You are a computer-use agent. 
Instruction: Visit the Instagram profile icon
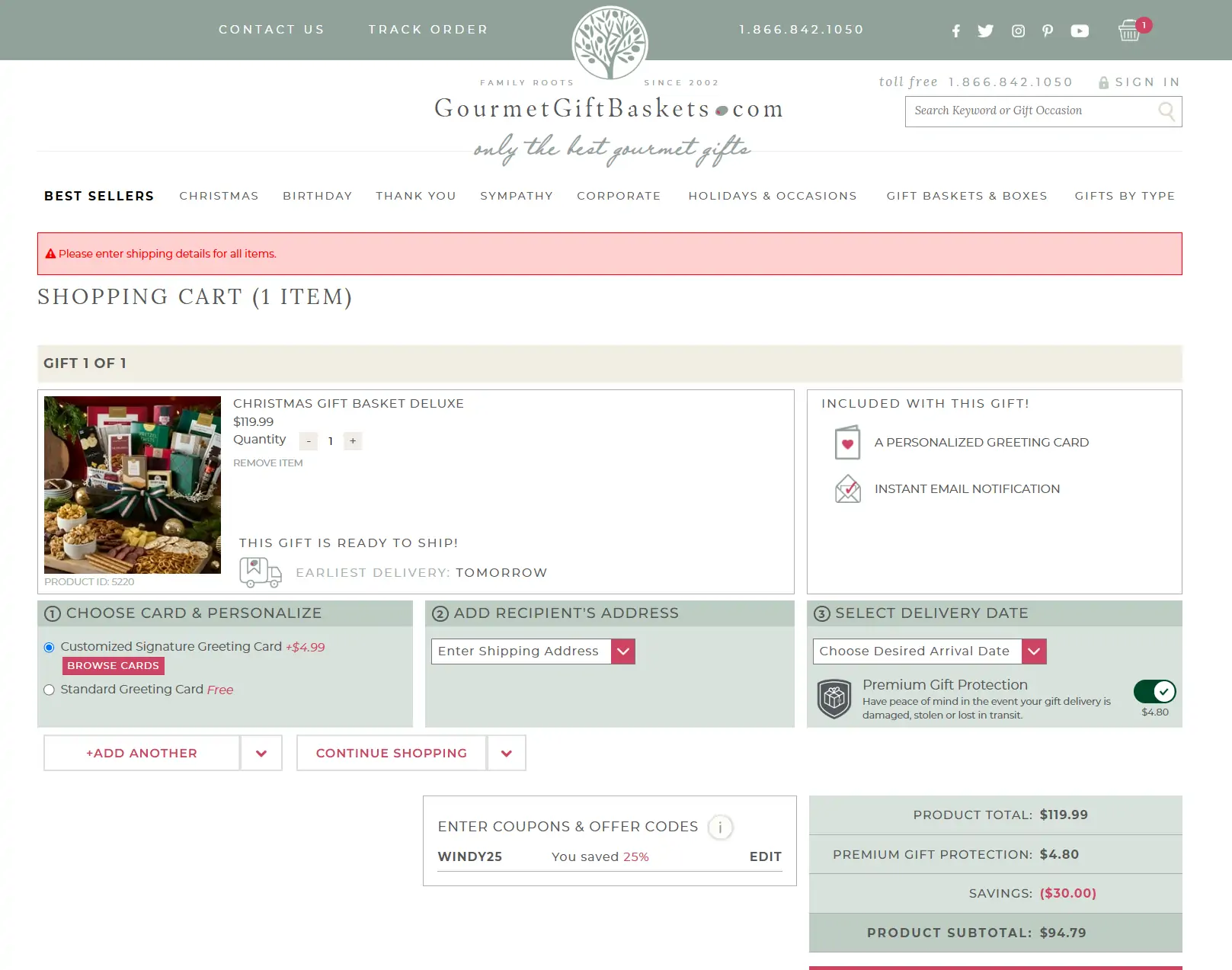(1018, 30)
